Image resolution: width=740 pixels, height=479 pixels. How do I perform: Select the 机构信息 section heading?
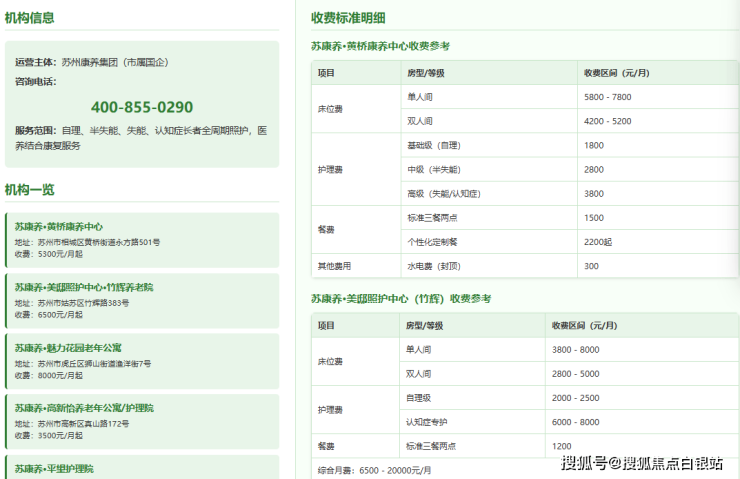tap(29, 18)
